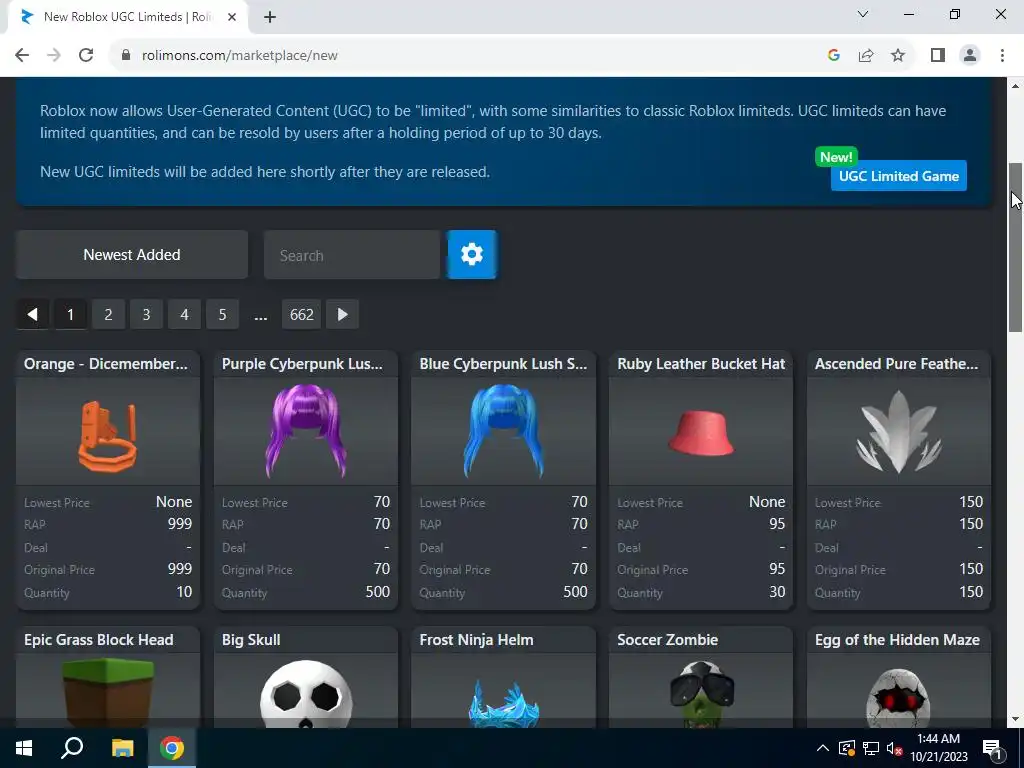This screenshot has width=1024, height=768.
Task: Bookmark this page with star icon
Action: (x=898, y=56)
